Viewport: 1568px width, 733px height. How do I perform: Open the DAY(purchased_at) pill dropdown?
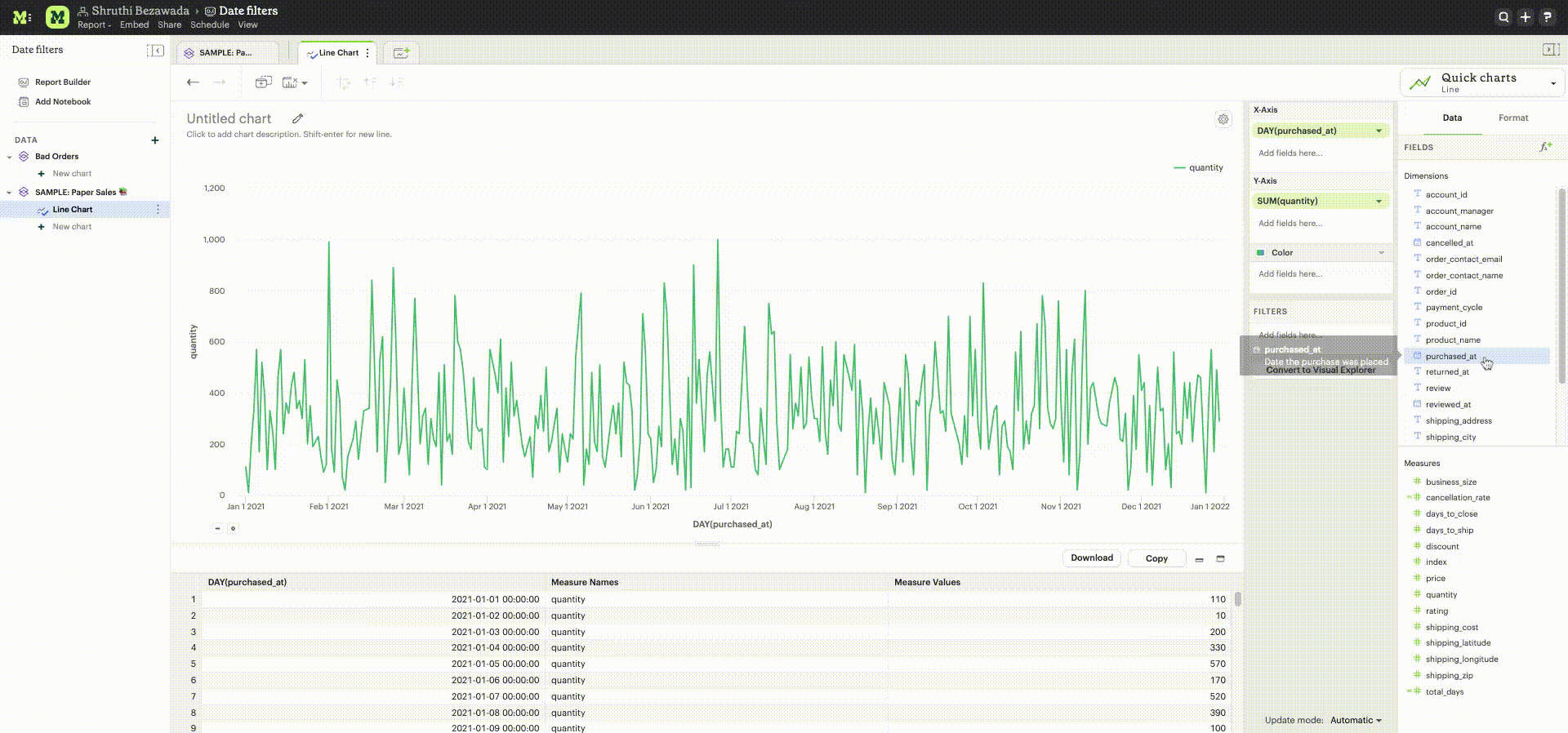click(1379, 131)
